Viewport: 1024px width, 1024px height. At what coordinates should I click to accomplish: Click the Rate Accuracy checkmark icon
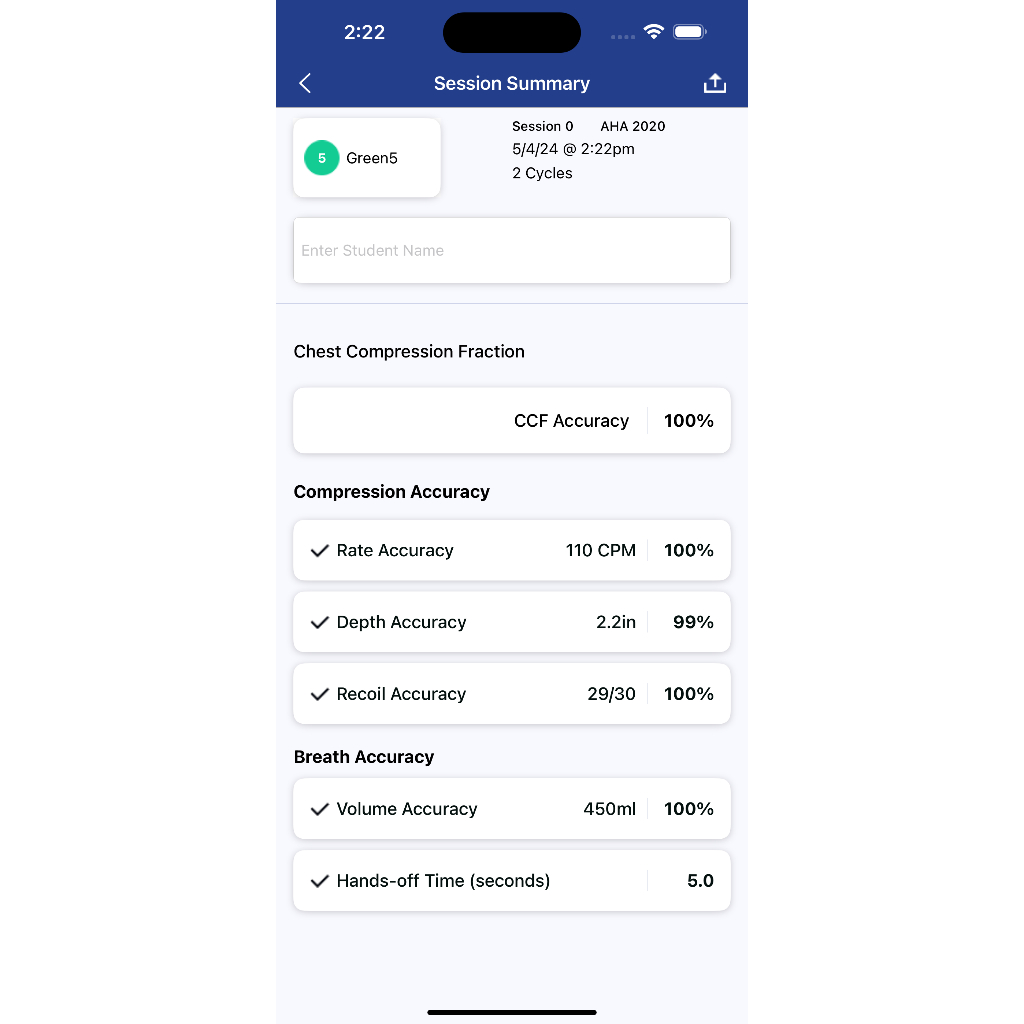[x=320, y=551]
